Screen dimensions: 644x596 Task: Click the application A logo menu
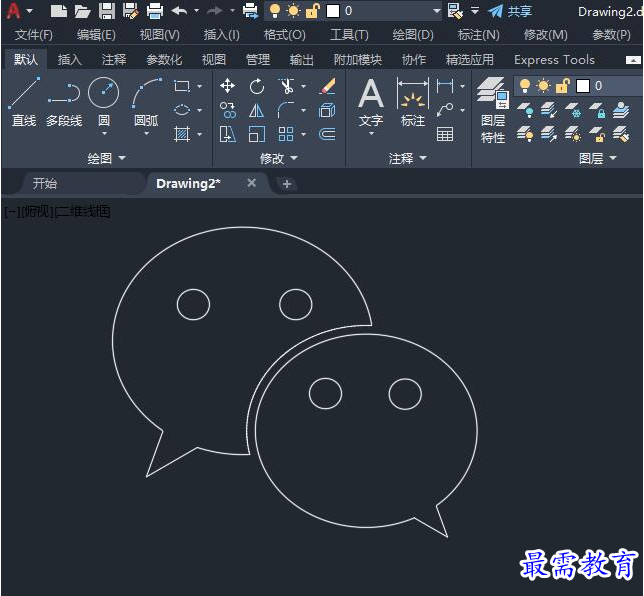click(14, 11)
